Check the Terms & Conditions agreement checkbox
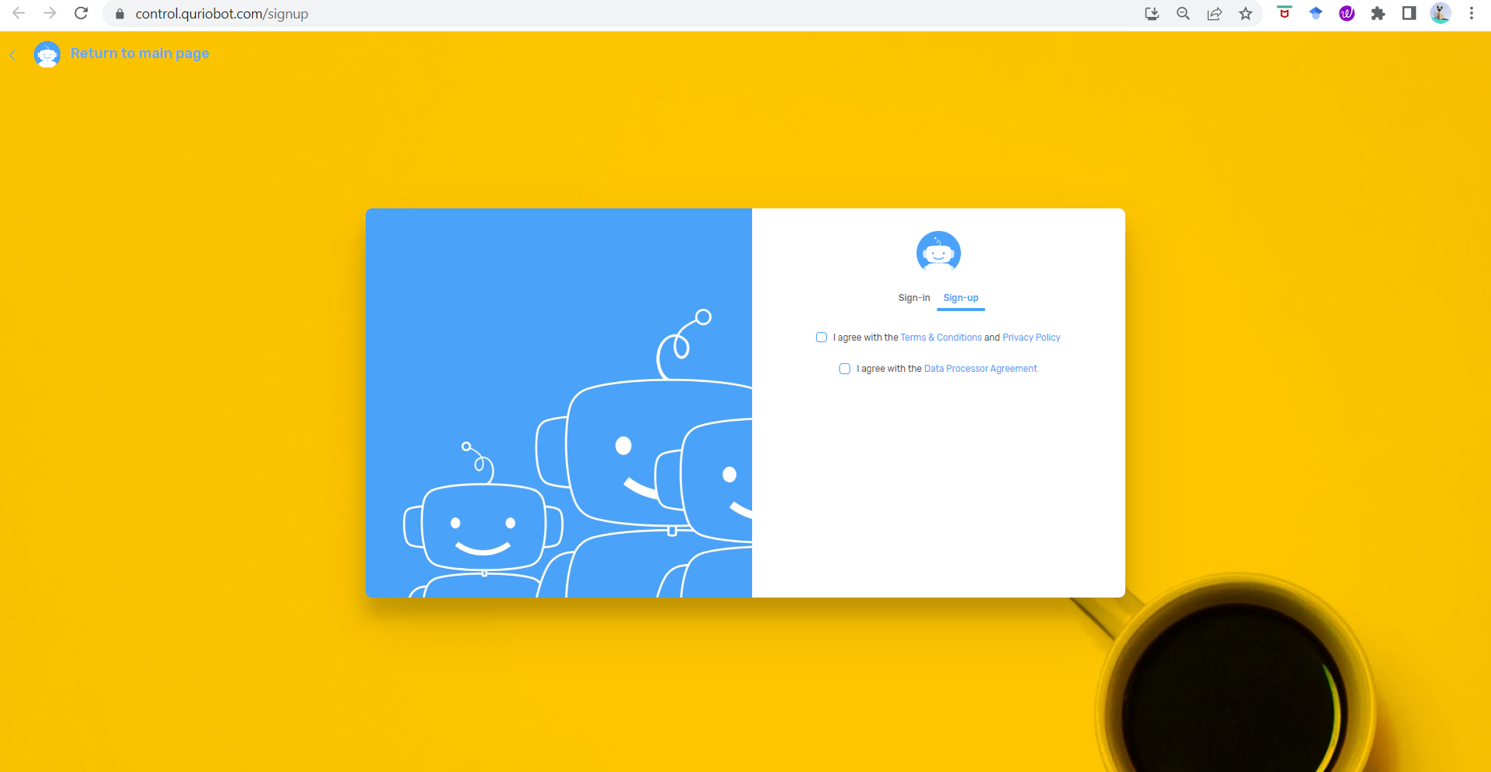 821,338
